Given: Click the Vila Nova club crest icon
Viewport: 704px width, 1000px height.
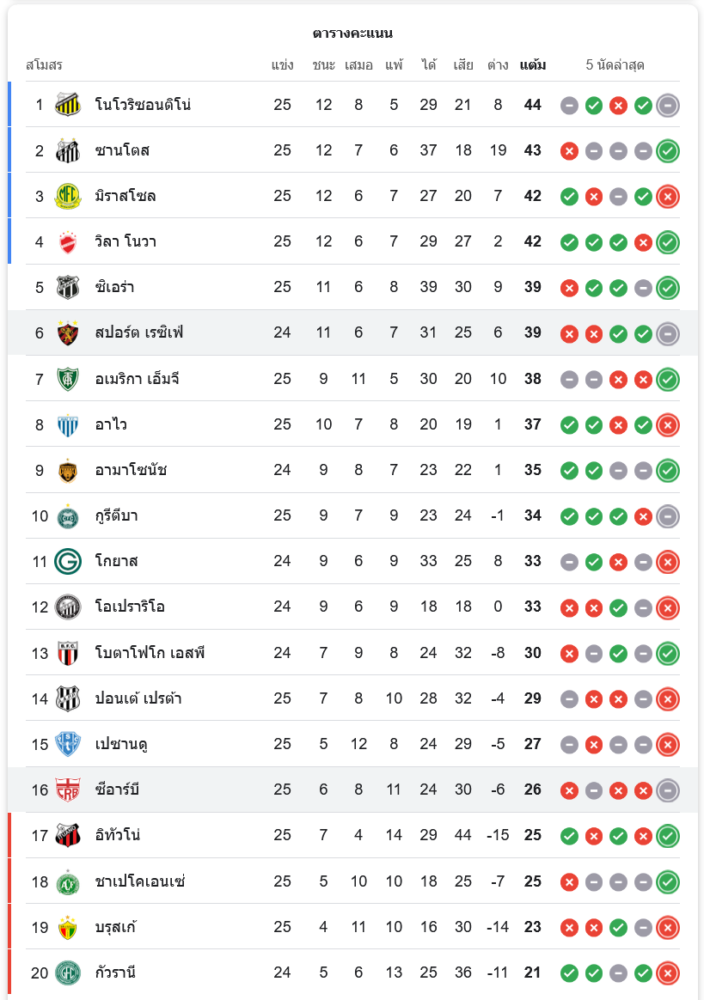Looking at the screenshot, I should click(x=68, y=242).
